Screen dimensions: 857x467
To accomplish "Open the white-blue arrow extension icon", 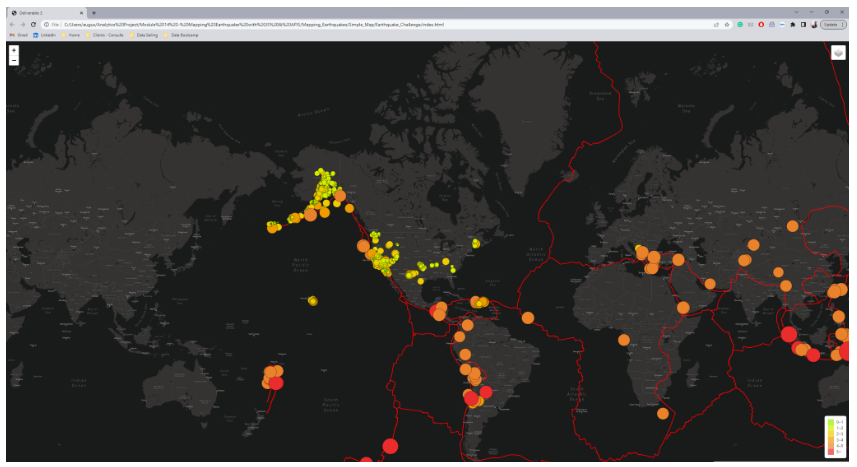I will 782,25.
